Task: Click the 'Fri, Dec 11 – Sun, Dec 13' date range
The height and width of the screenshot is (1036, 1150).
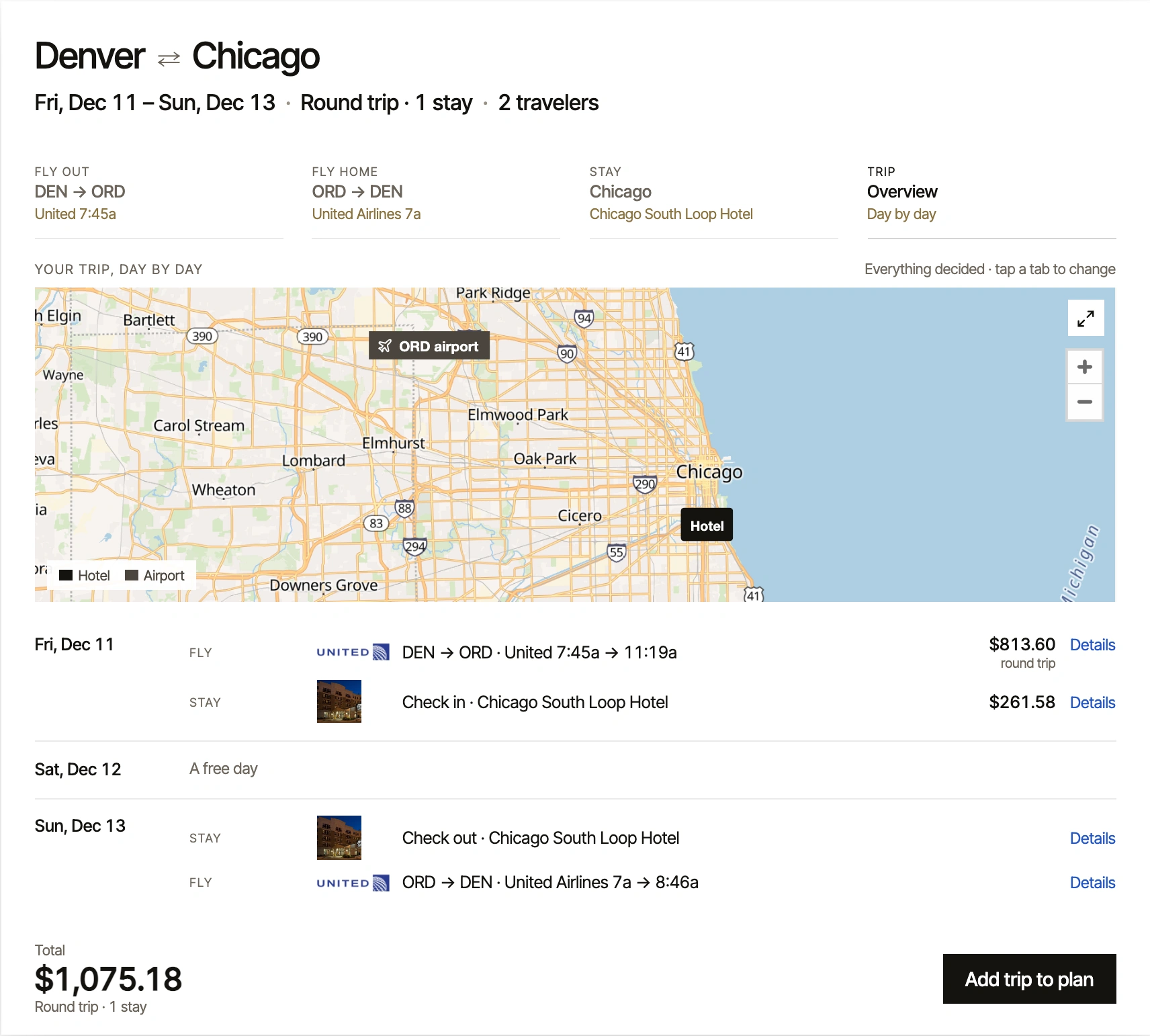Action: 155,103
